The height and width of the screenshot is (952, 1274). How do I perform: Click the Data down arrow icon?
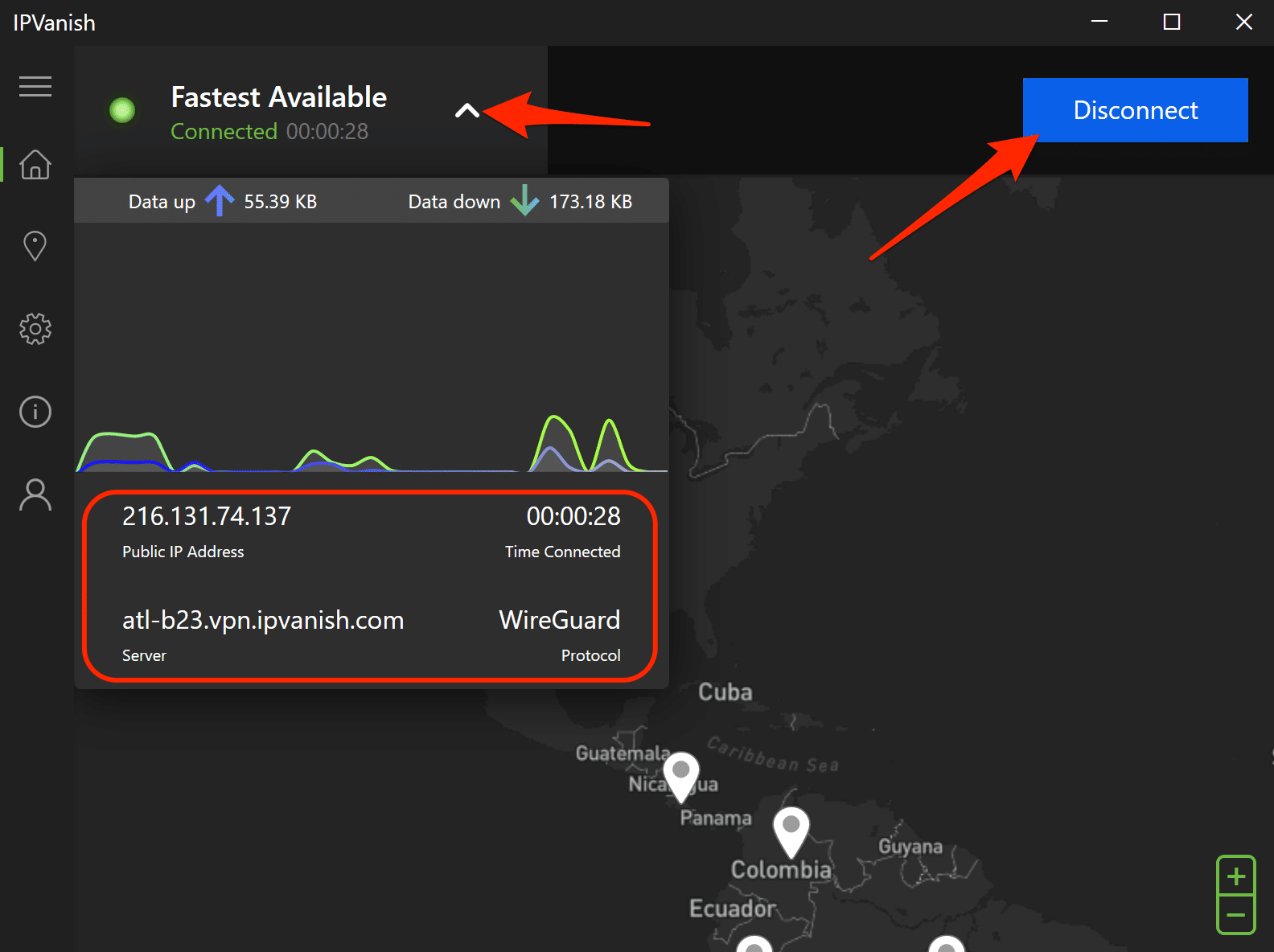pos(524,200)
